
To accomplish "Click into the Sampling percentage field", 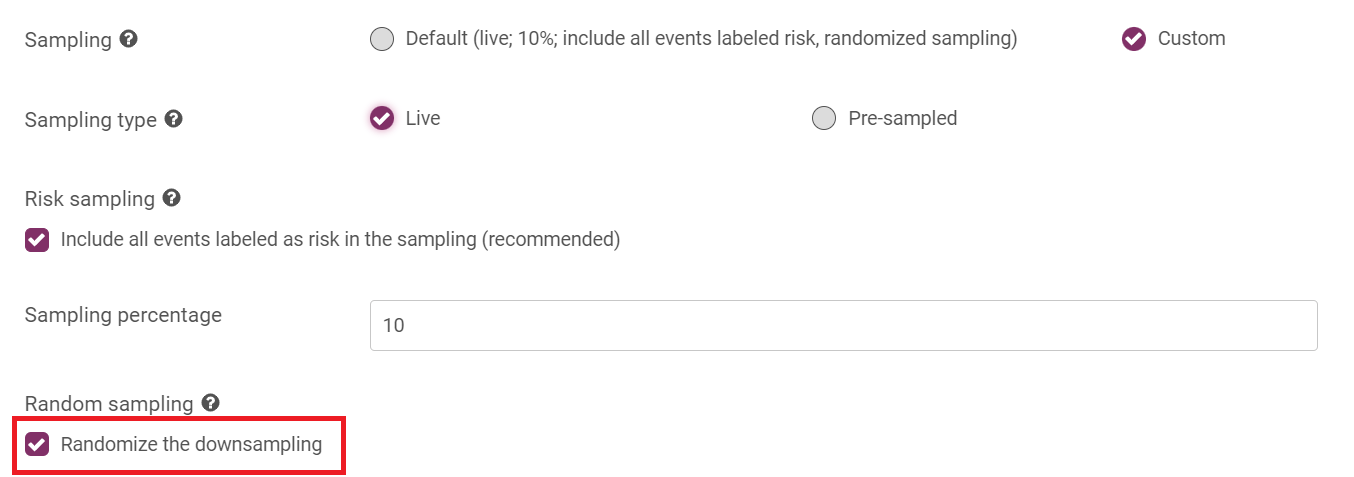I will click(843, 325).
